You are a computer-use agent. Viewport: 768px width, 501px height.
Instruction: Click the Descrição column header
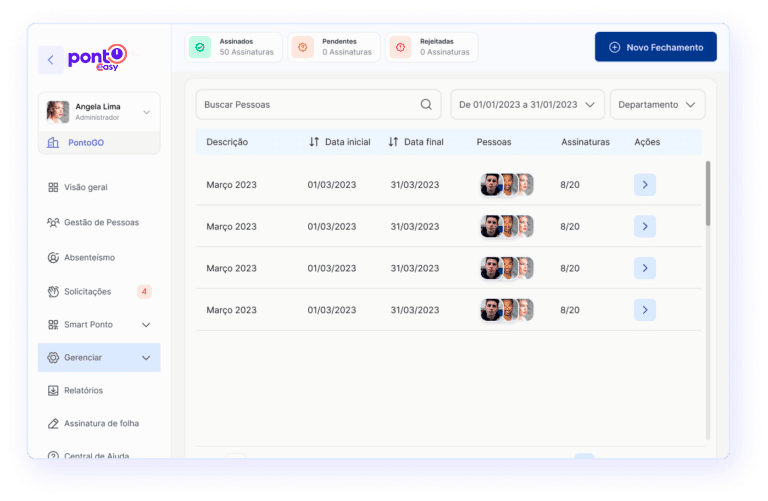pos(227,142)
